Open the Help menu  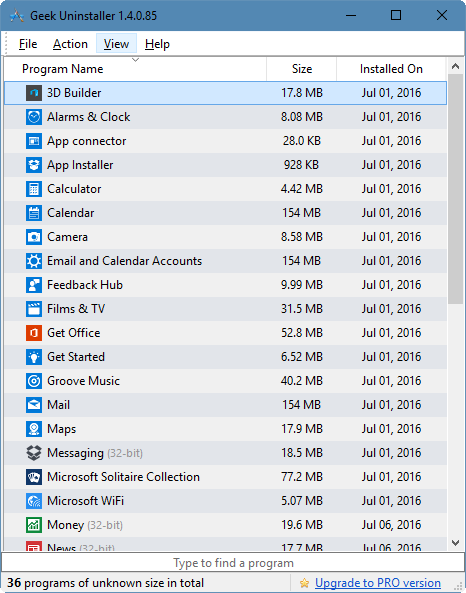157,44
